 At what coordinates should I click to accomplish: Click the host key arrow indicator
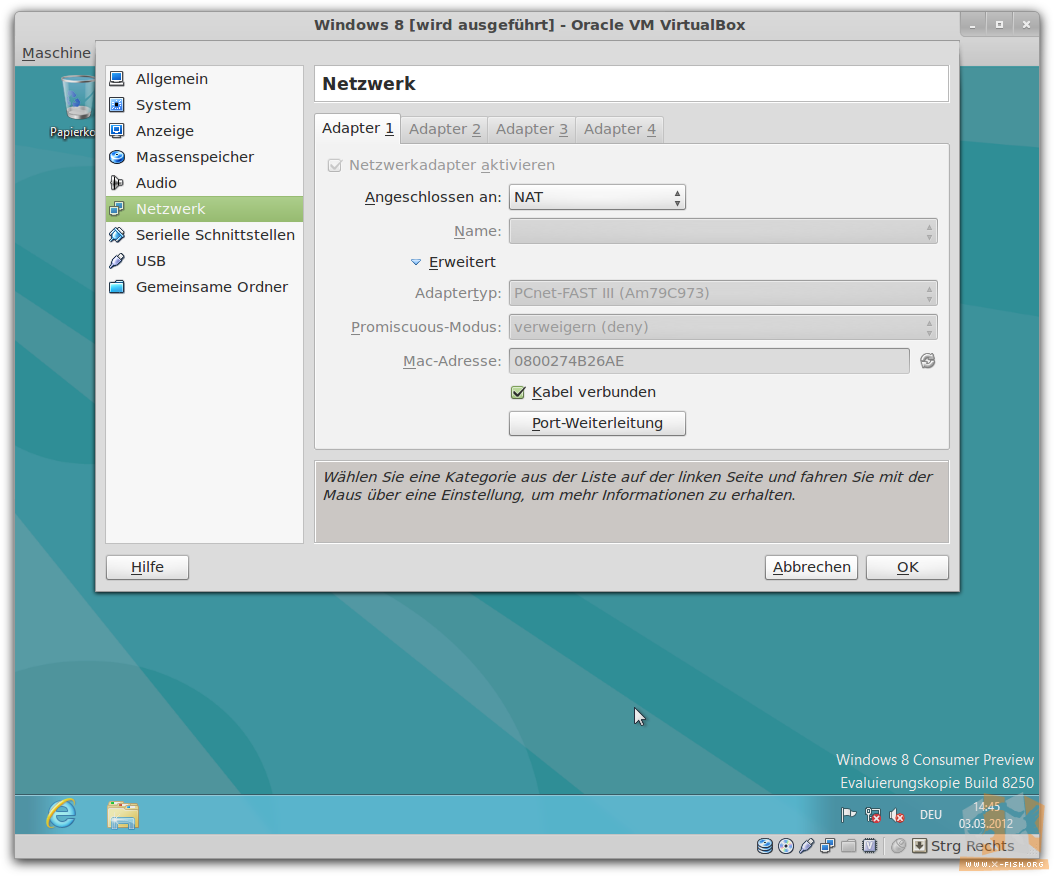[919, 846]
